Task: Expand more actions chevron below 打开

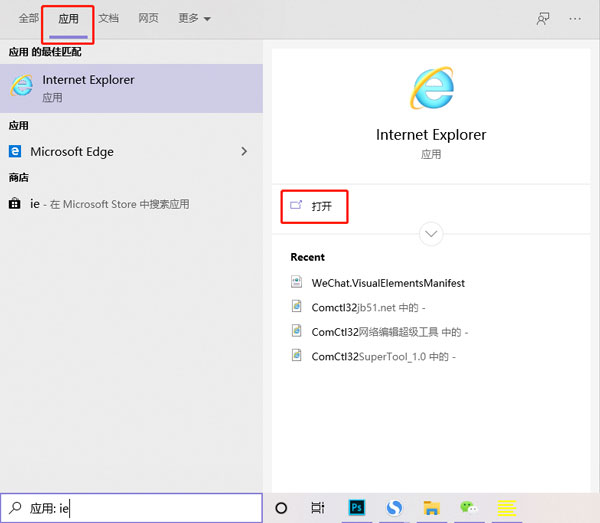Action: pyautogui.click(x=431, y=234)
